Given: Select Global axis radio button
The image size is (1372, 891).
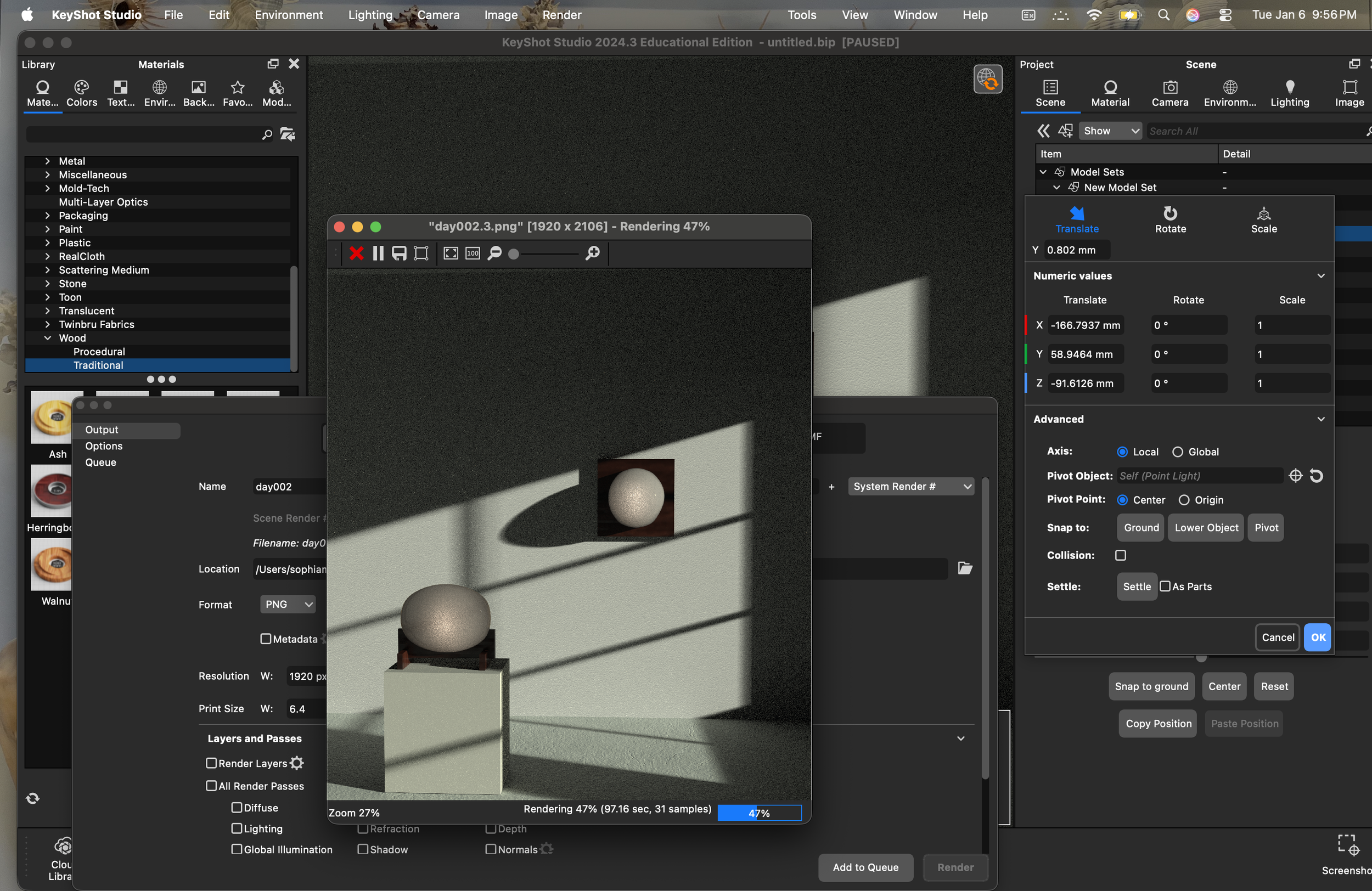Looking at the screenshot, I should click(x=1177, y=452).
